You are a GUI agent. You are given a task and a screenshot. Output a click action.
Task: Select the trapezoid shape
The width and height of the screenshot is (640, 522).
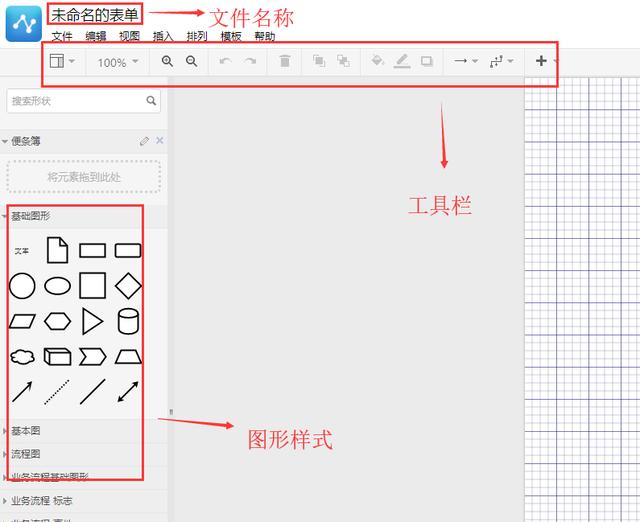pyautogui.click(x=128, y=357)
